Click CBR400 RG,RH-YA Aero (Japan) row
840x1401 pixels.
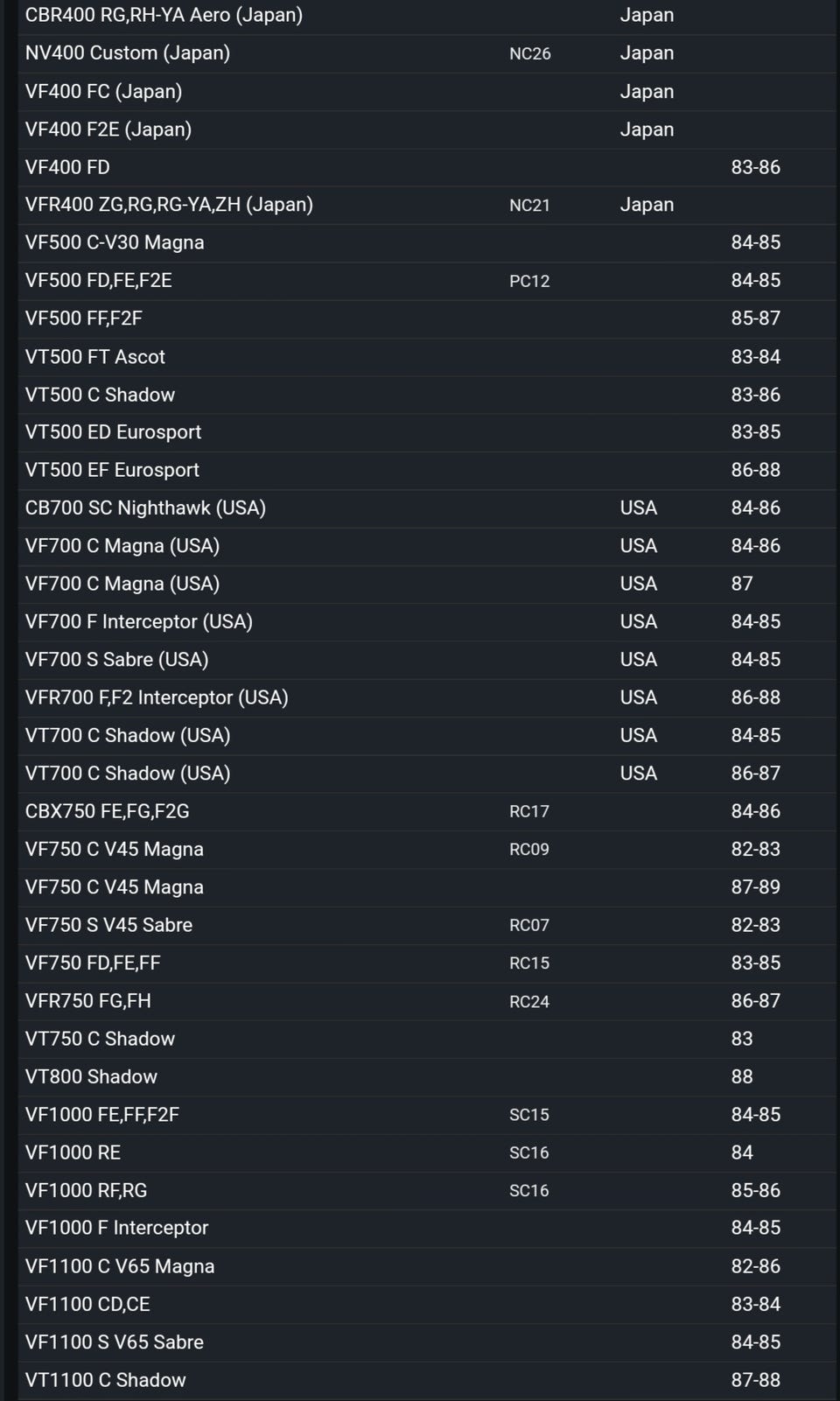(x=164, y=16)
